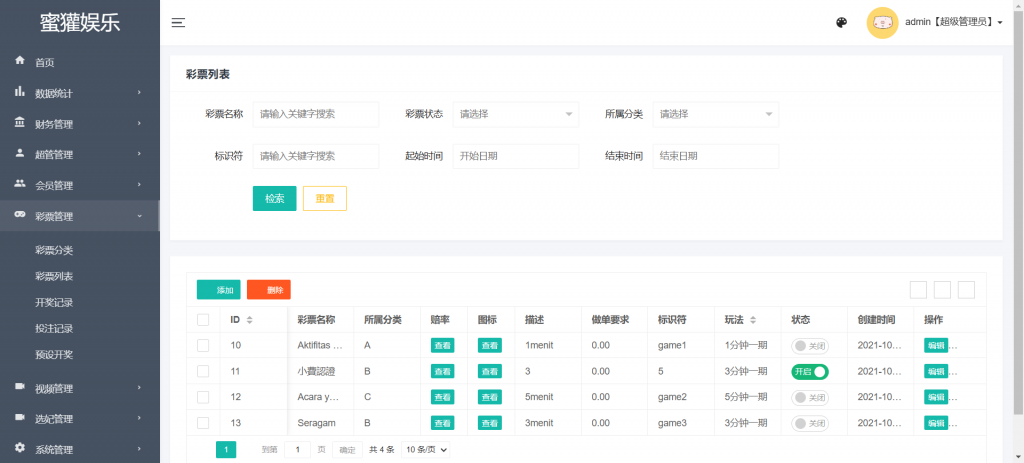View 图标 for Acara row
Image resolution: width=1024 pixels, height=463 pixels.
490,397
